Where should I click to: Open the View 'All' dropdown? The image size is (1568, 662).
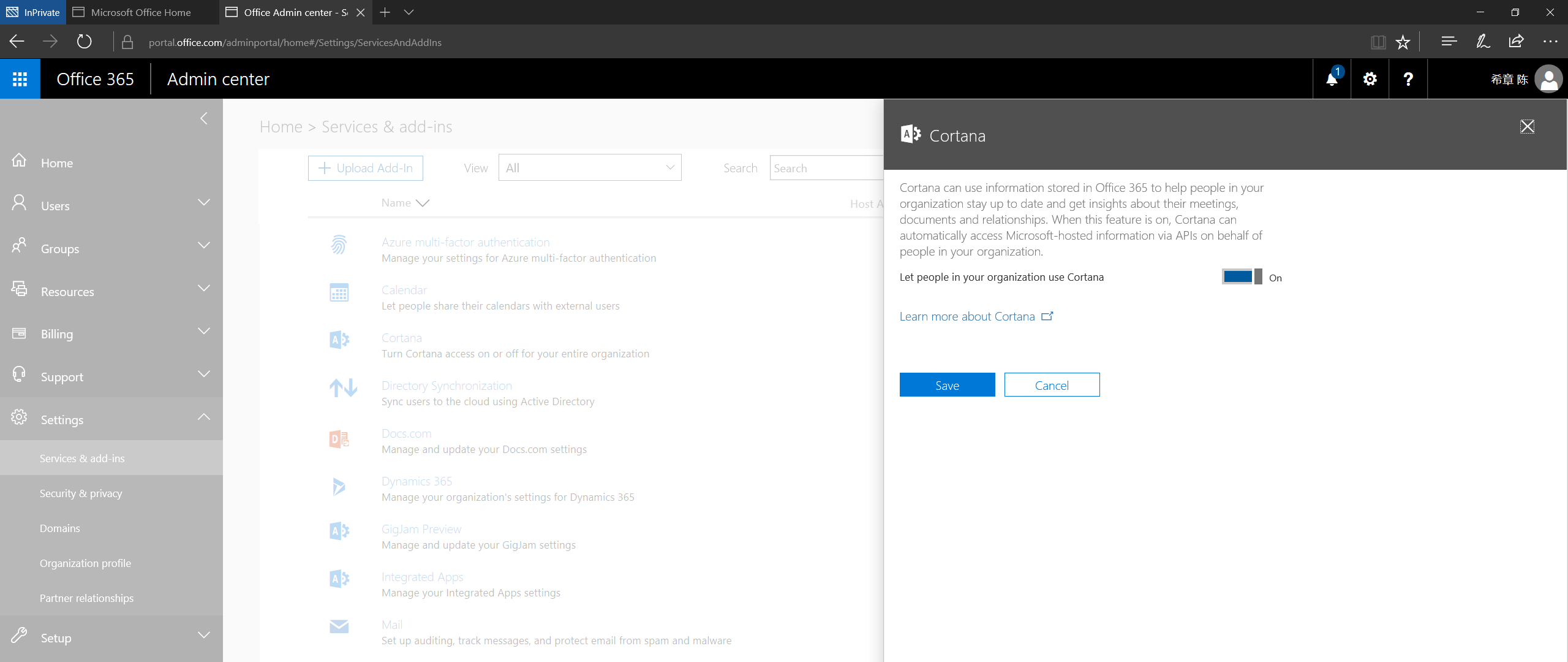589,167
